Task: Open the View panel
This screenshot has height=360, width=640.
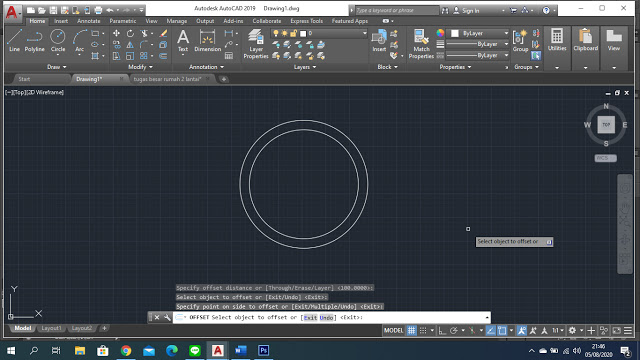Action: 614,40
